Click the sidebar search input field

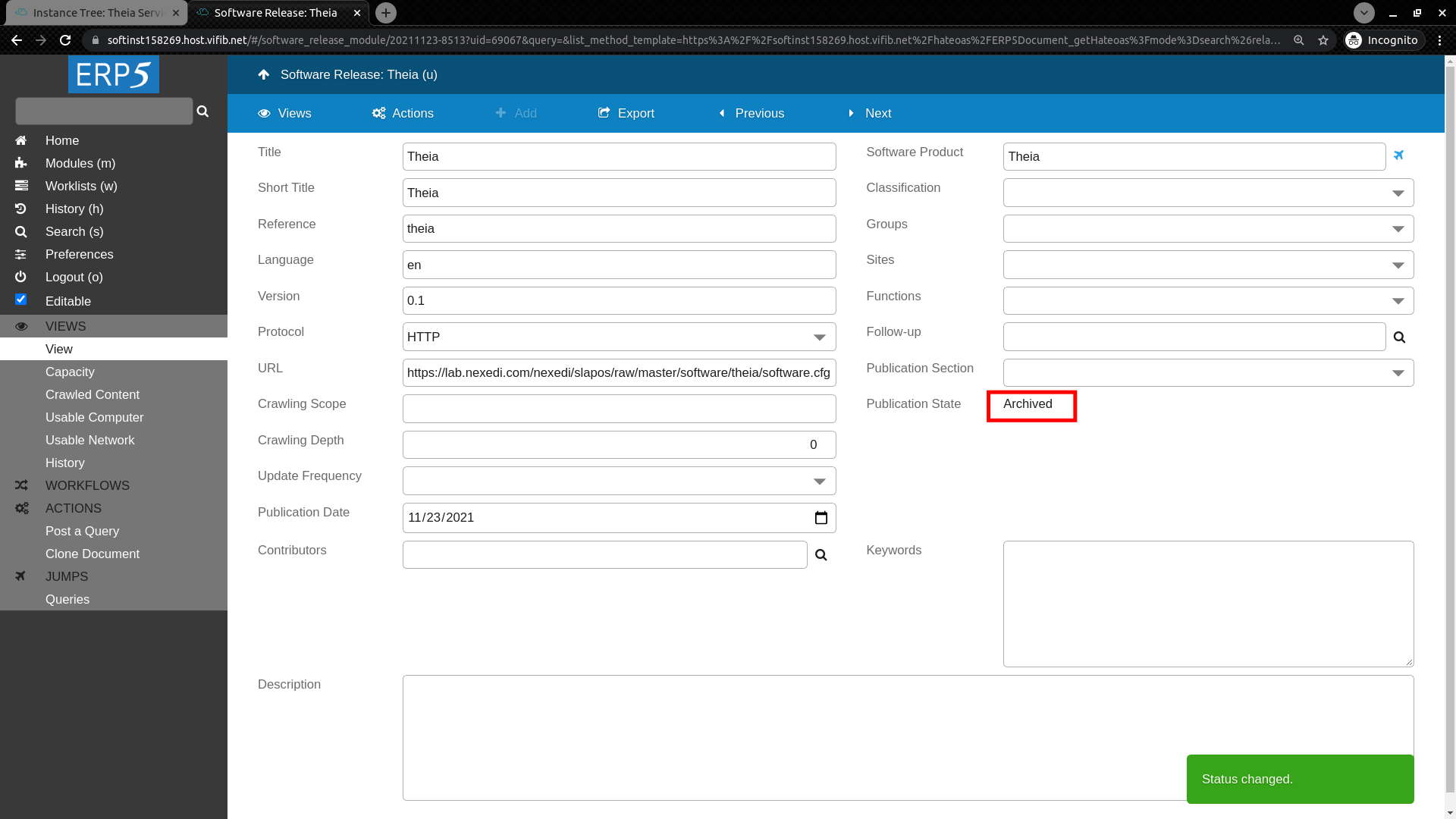click(x=104, y=111)
